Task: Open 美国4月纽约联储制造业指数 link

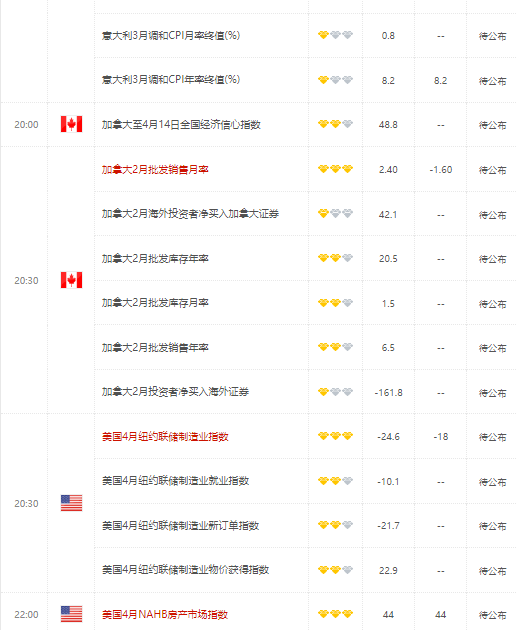Action: point(165,436)
